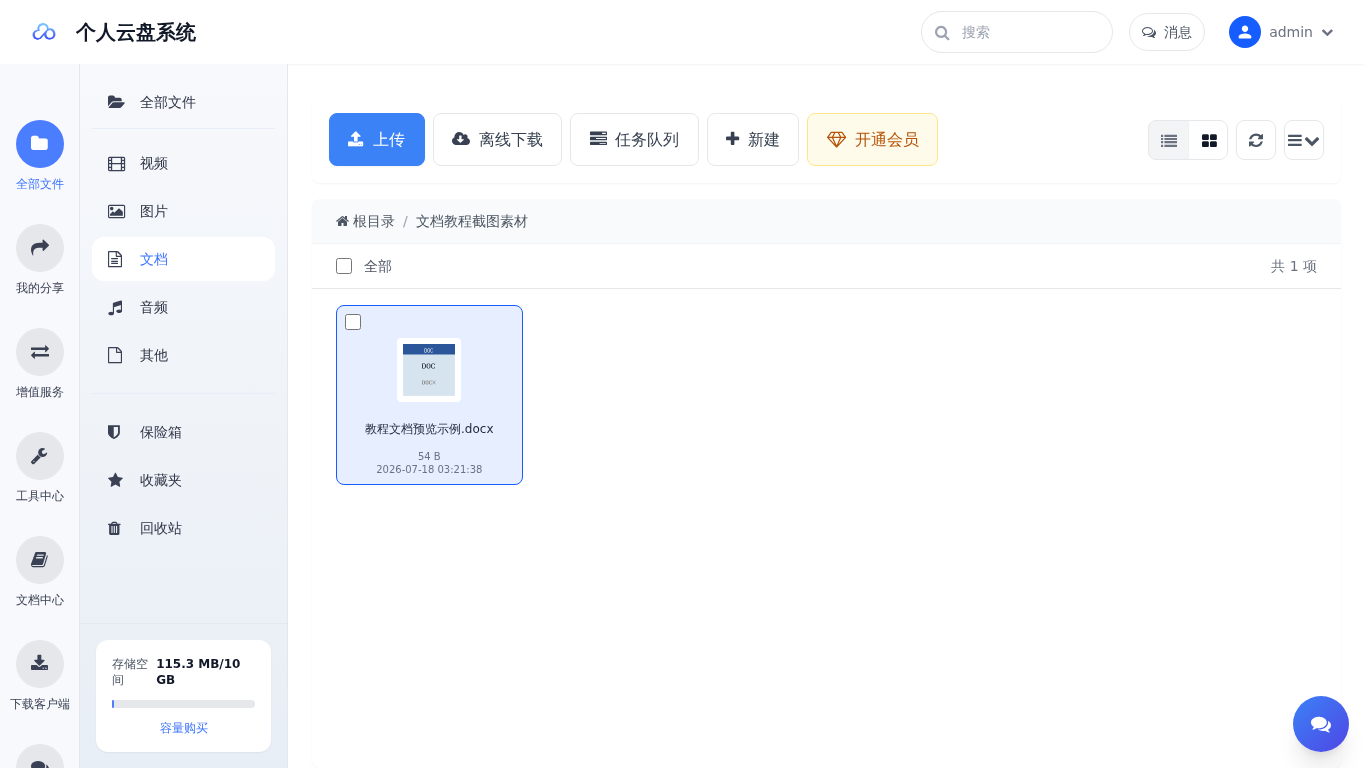Select 图片 category in sidebar
1365x768 pixels.
tap(183, 212)
